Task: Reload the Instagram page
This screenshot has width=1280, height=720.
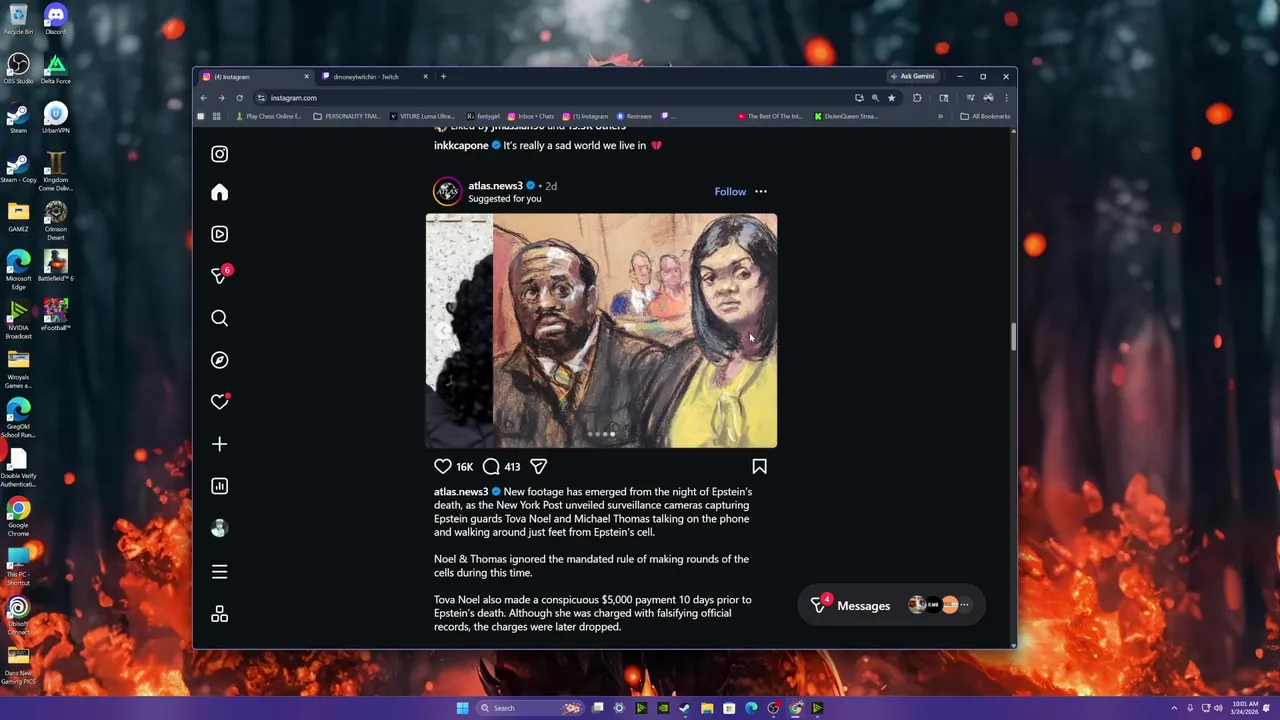Action: click(x=239, y=98)
